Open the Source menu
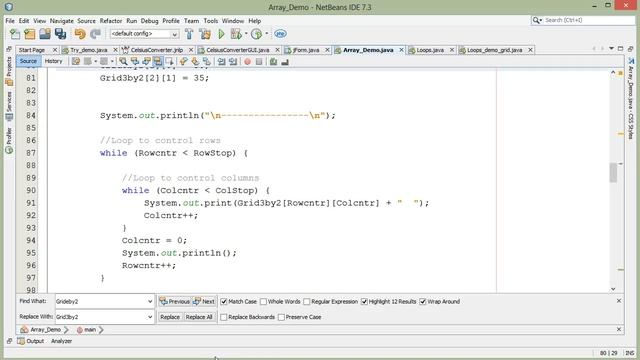This screenshot has width=640, height=360. [x=86, y=21]
